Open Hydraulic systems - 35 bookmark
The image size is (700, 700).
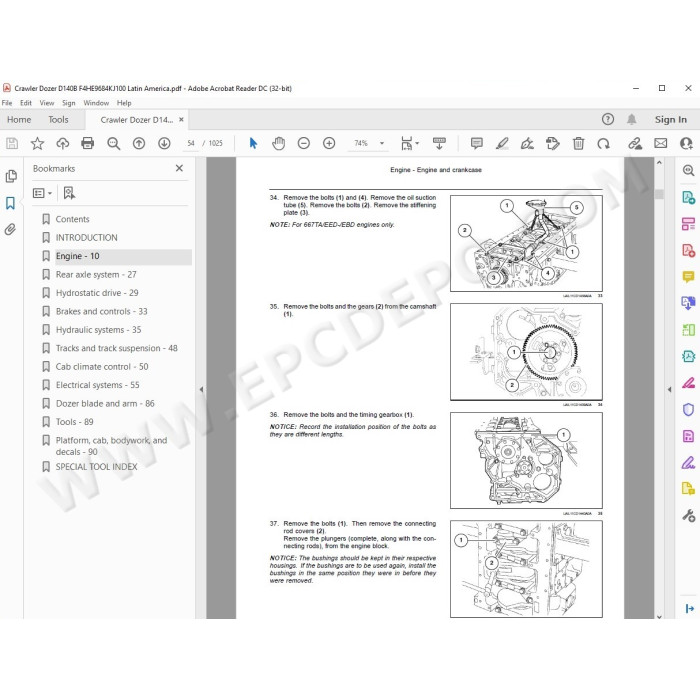[98, 330]
